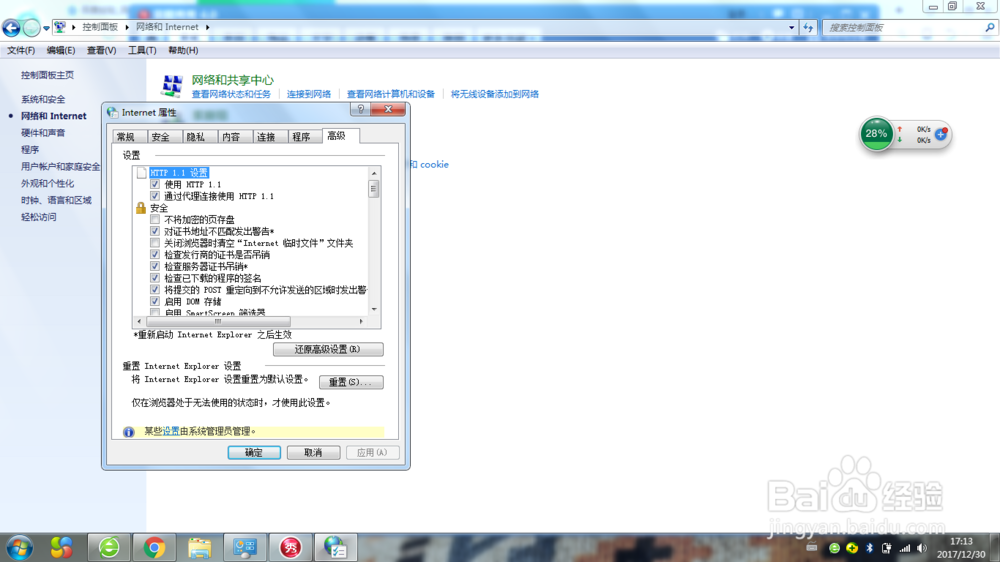Uncheck 使用 HTTP 1.1 checkbox
1000x562 pixels.
155,184
